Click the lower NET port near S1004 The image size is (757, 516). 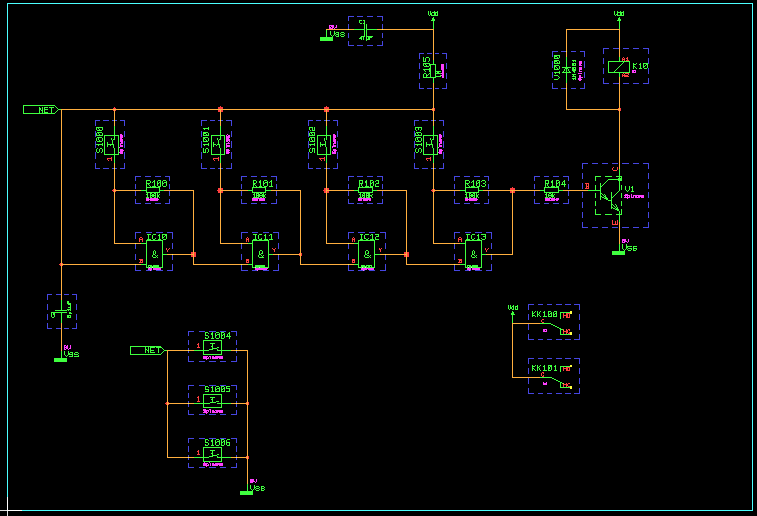point(148,350)
